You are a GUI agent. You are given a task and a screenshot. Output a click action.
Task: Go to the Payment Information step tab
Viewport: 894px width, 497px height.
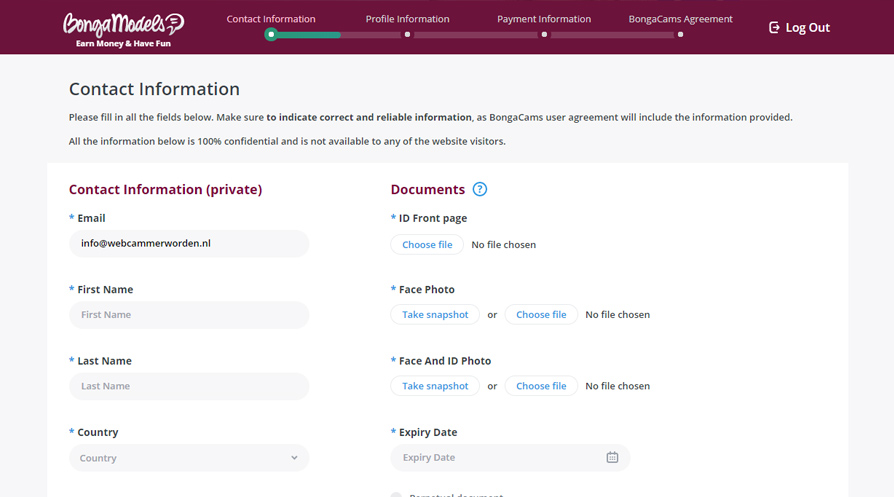point(544,19)
